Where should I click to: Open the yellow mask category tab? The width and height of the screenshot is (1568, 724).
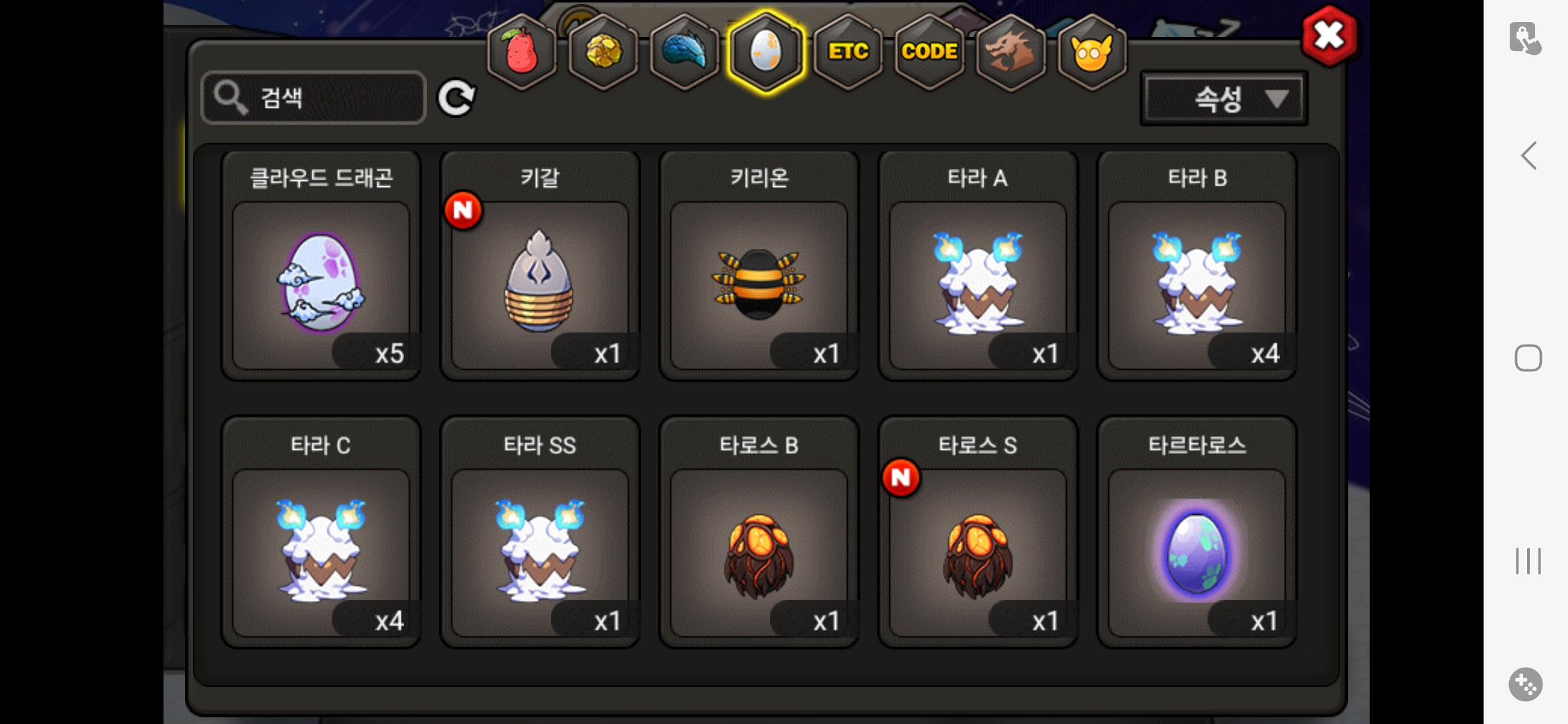(1092, 52)
